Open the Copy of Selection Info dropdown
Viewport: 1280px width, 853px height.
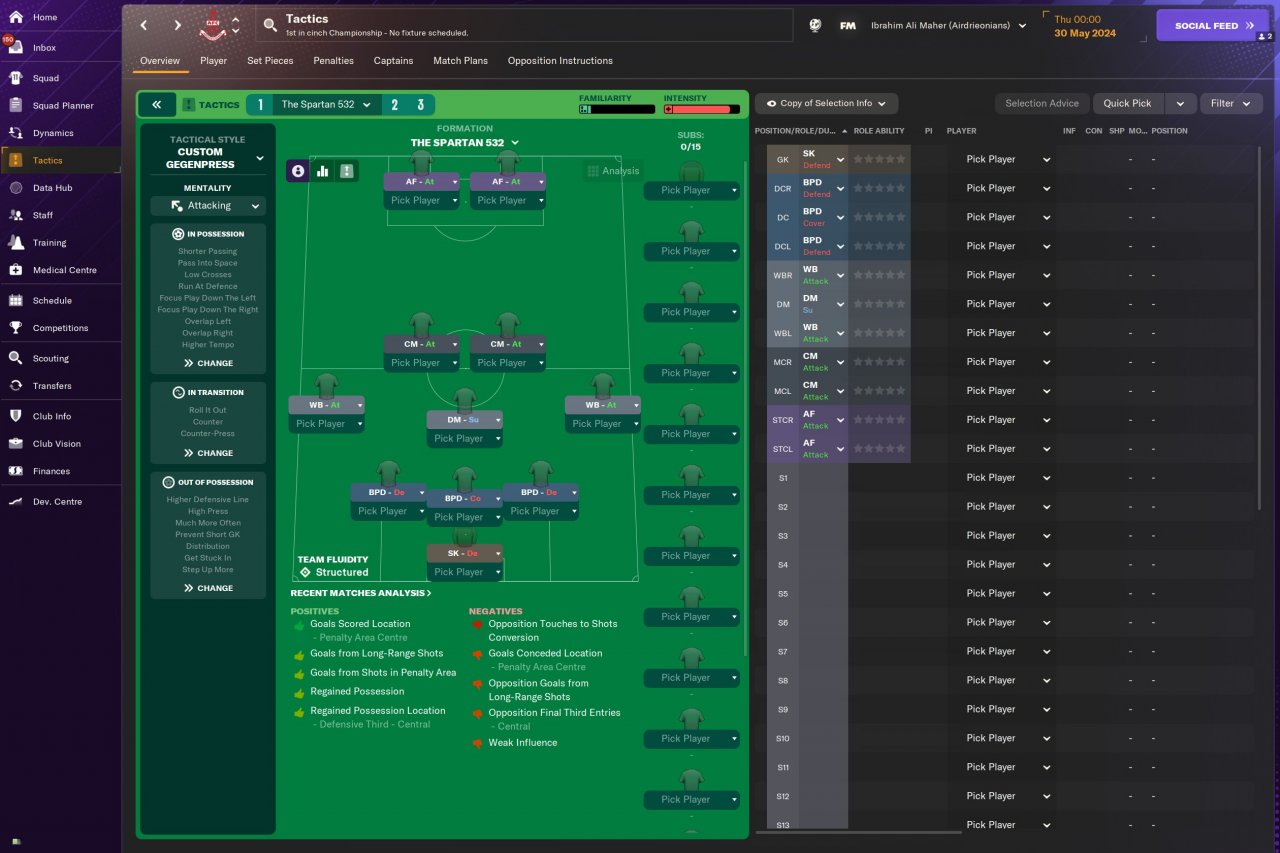click(x=827, y=104)
